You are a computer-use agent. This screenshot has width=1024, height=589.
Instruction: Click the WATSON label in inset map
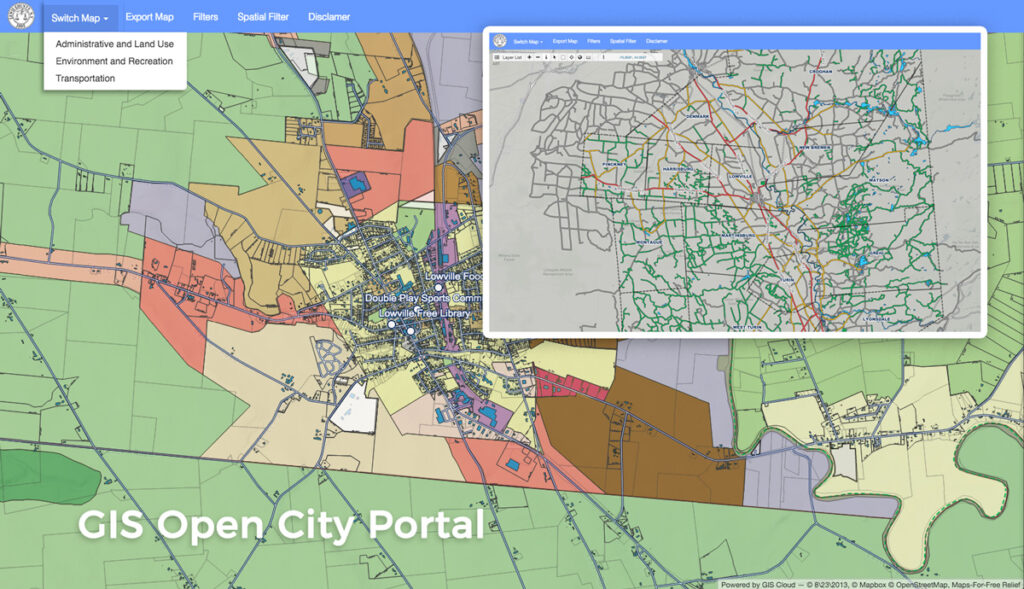878,180
